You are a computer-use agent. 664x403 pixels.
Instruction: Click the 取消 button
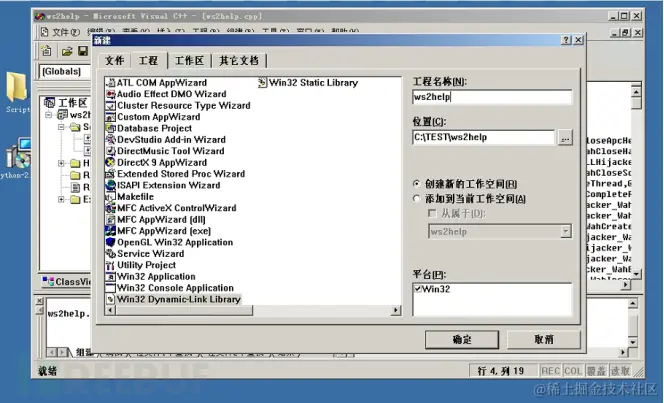[x=544, y=340]
